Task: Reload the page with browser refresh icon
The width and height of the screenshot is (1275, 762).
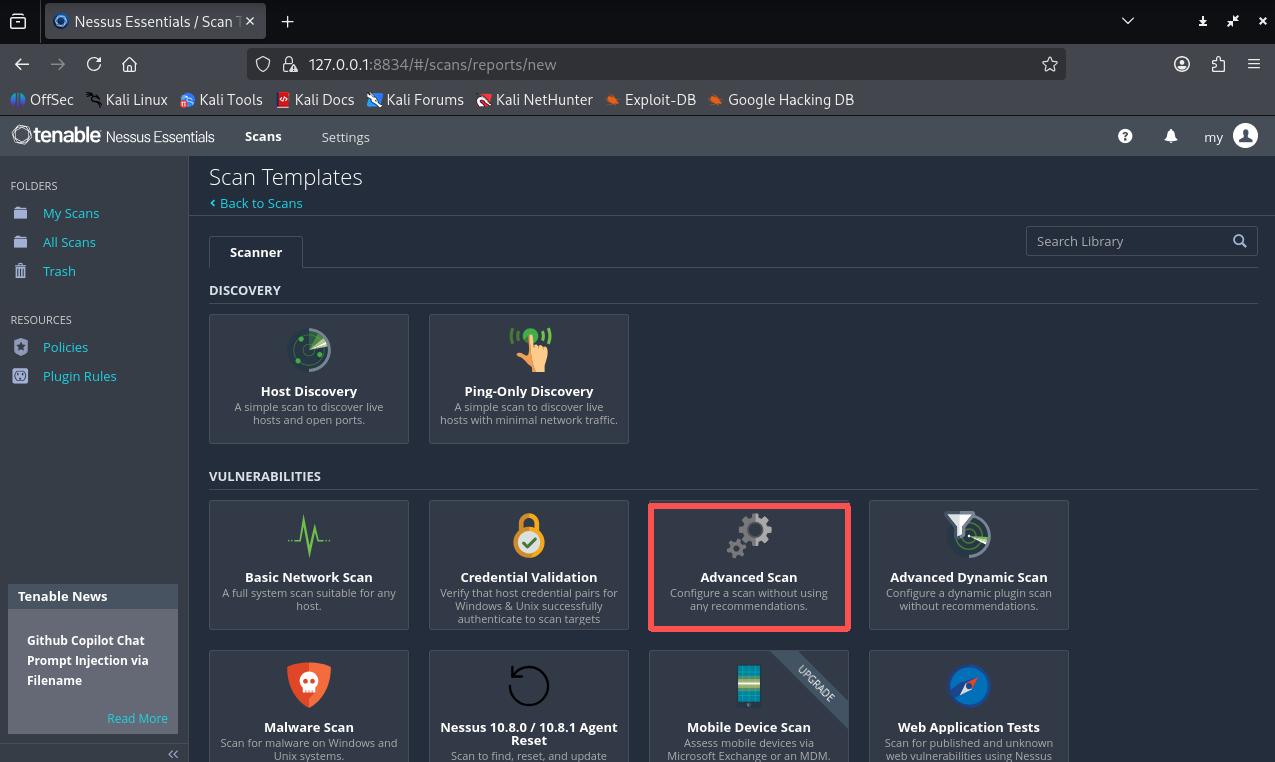Action: [94, 64]
